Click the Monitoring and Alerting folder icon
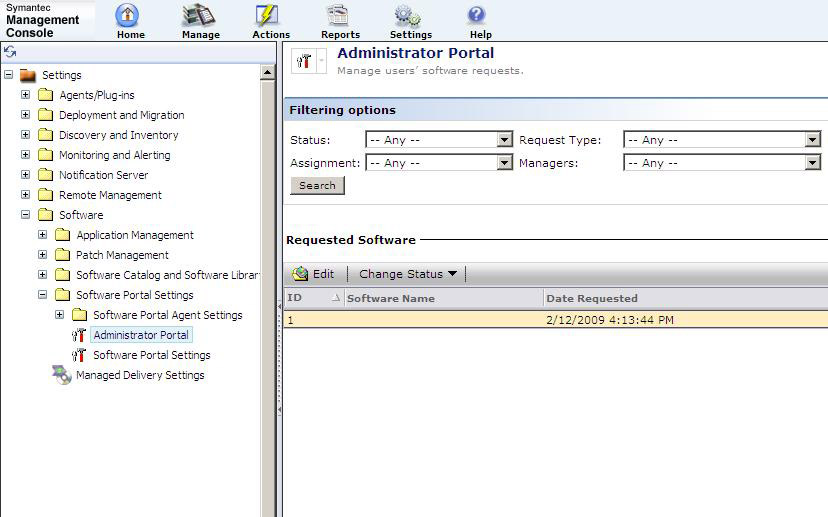The image size is (828, 517). (x=45, y=155)
